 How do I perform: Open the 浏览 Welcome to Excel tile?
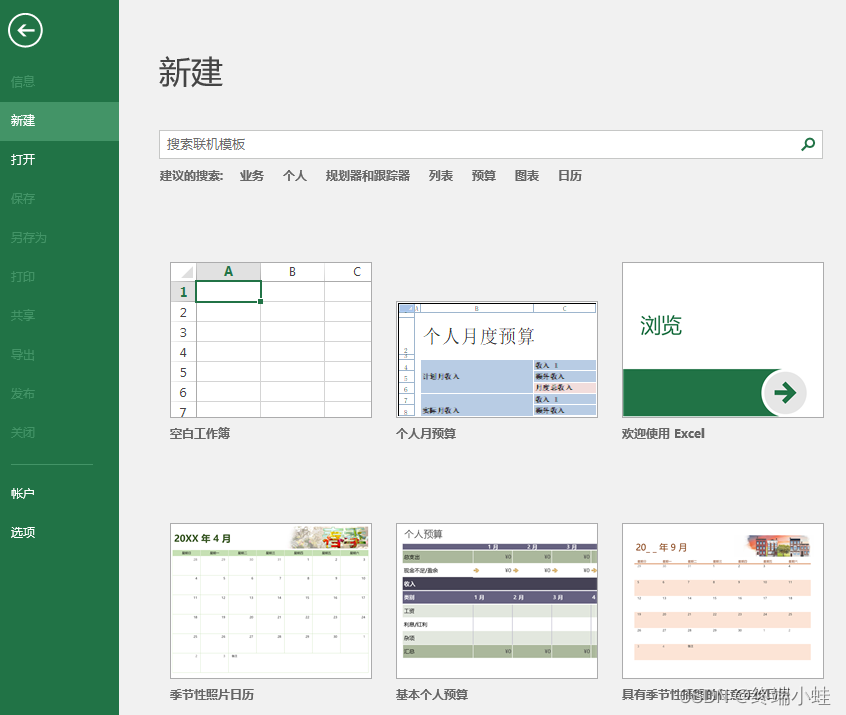[x=723, y=340]
